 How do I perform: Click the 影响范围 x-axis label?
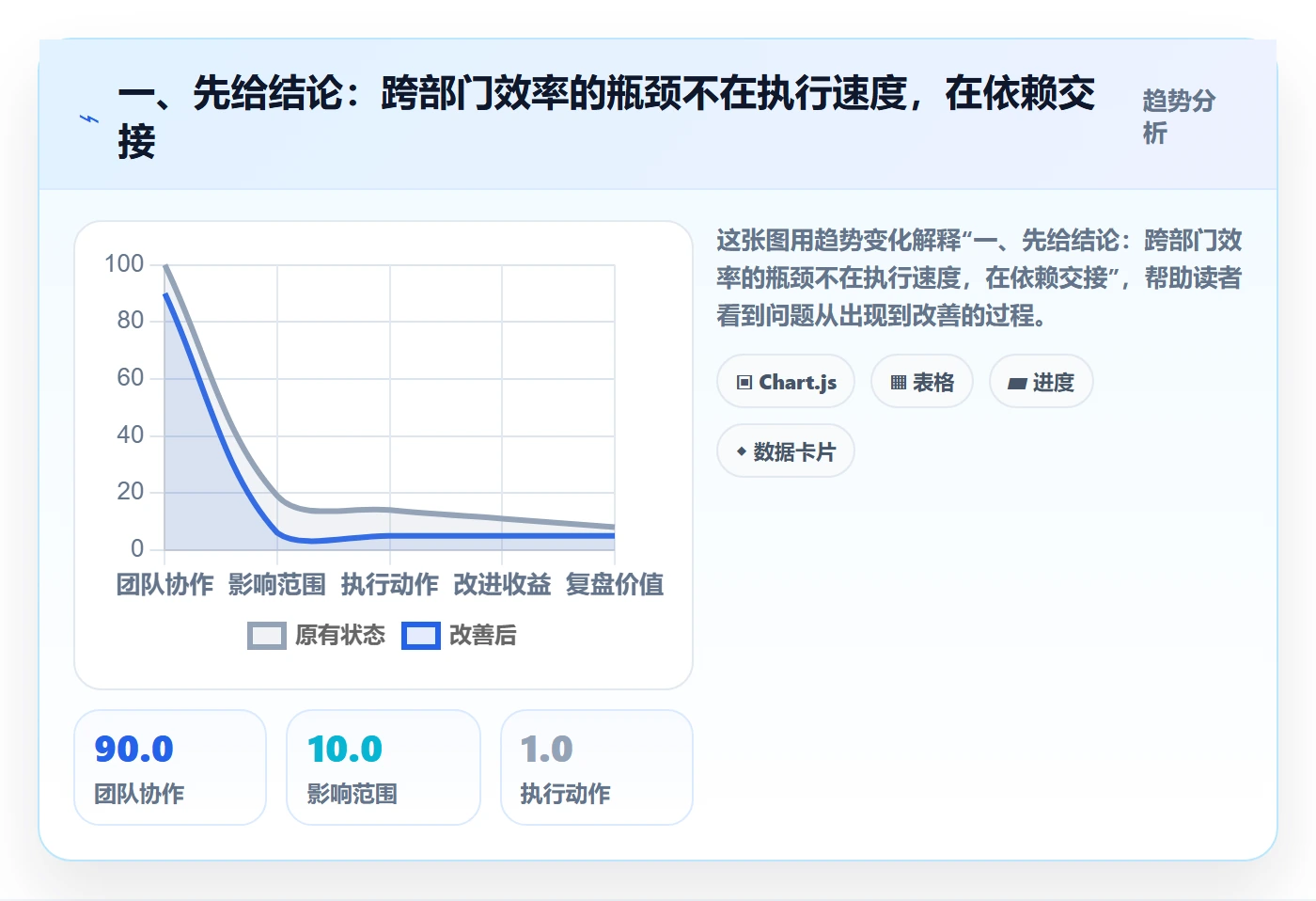pos(277,584)
